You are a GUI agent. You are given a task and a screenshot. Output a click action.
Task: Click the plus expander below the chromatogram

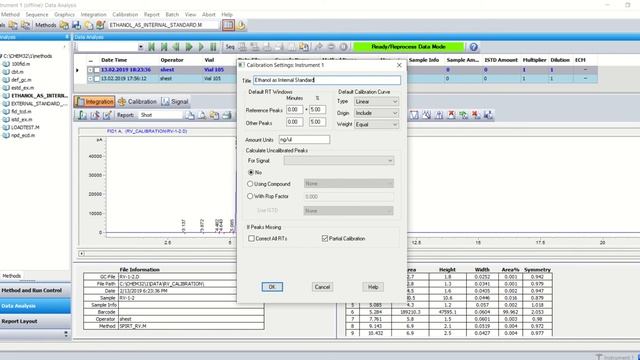coord(82,253)
